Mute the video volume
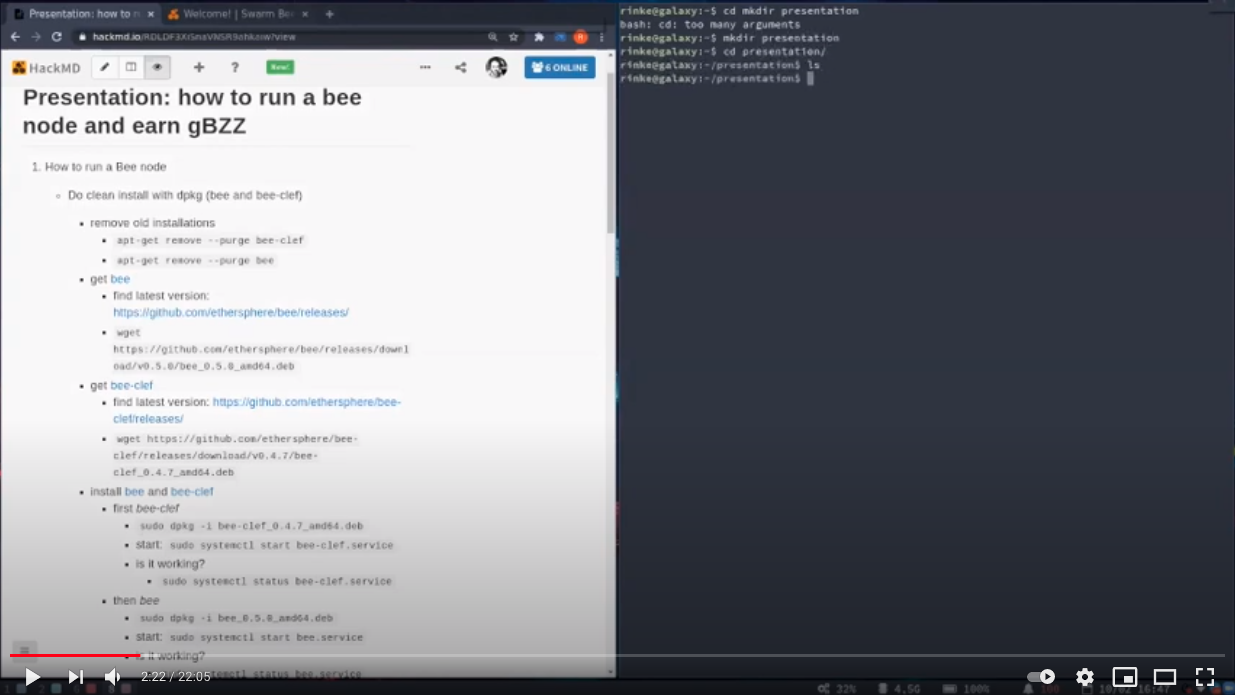Image resolution: width=1235 pixels, height=695 pixels. click(x=113, y=677)
